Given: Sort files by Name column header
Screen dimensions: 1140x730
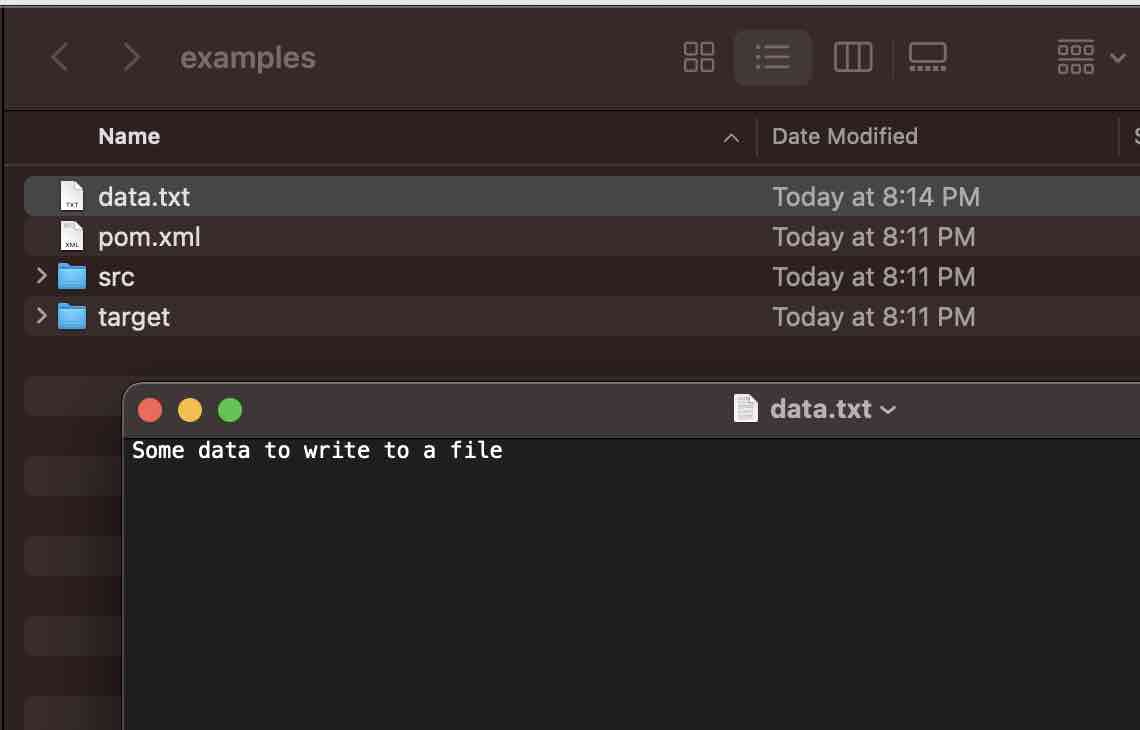Looking at the screenshot, I should [x=129, y=136].
